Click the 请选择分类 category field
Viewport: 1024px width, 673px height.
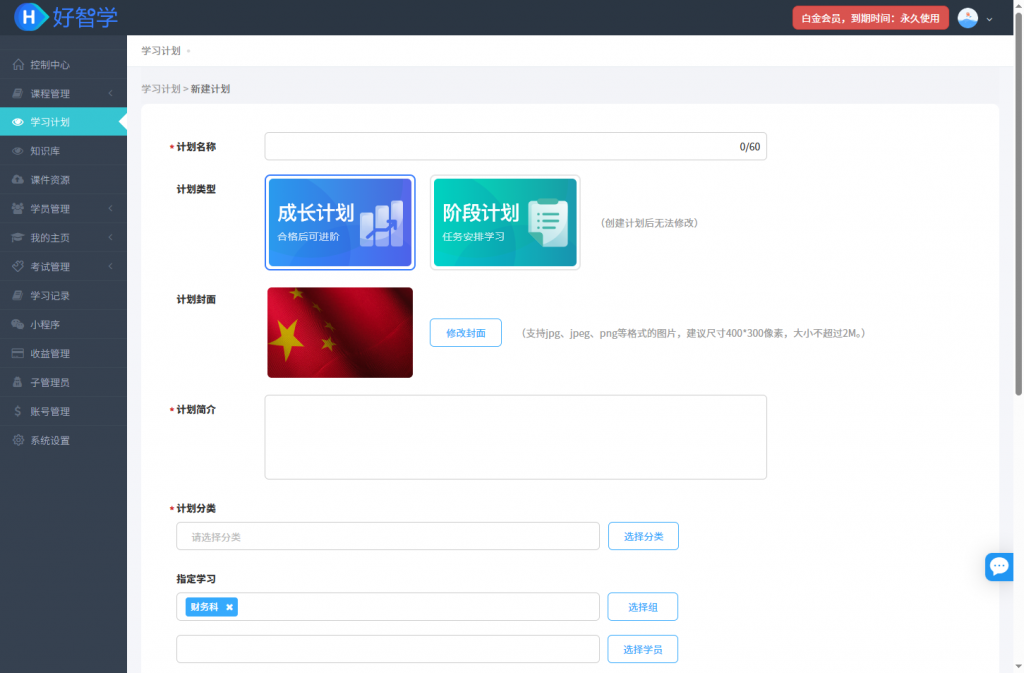tap(388, 537)
